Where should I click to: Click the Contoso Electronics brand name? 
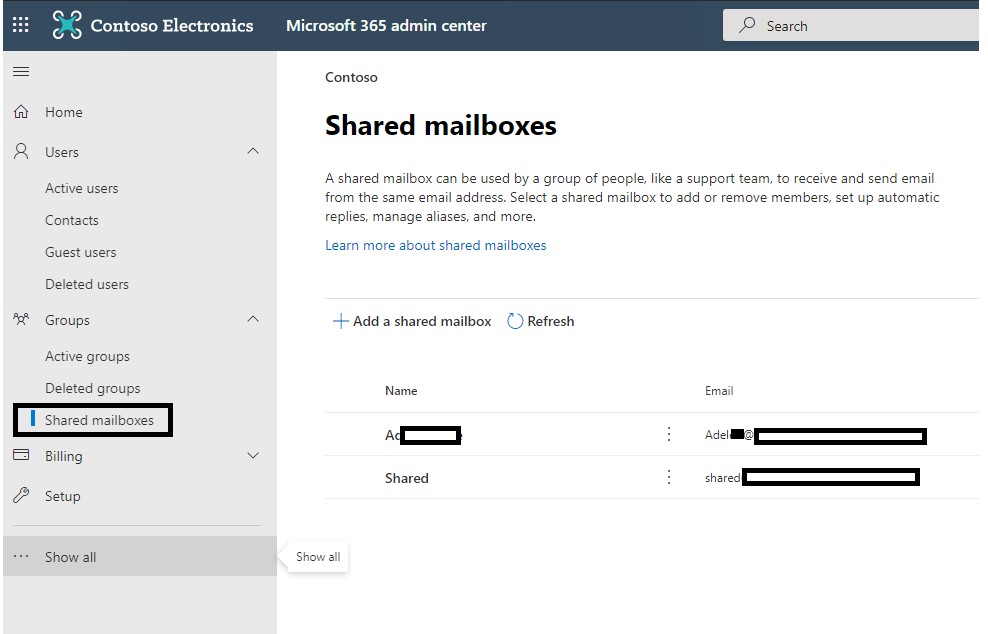point(172,25)
